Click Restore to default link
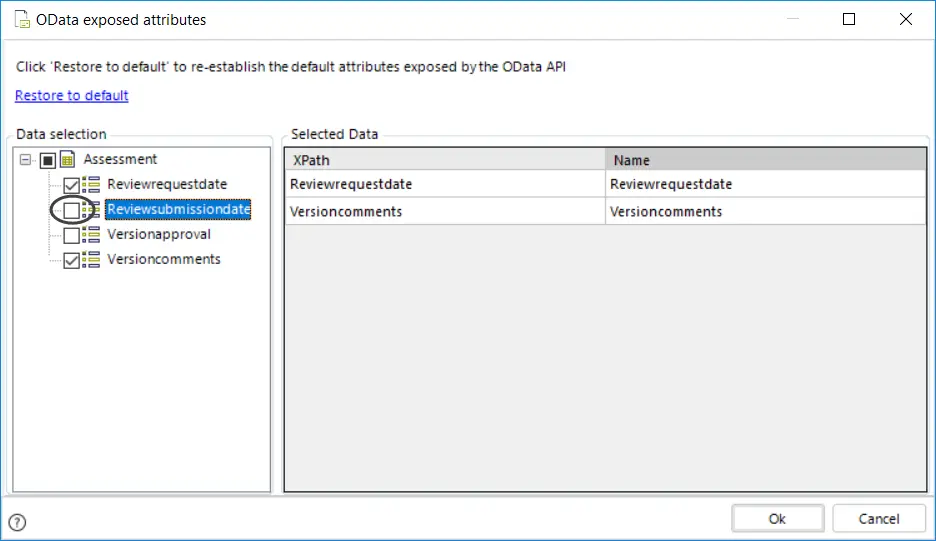The width and height of the screenshot is (936, 541). (x=72, y=96)
